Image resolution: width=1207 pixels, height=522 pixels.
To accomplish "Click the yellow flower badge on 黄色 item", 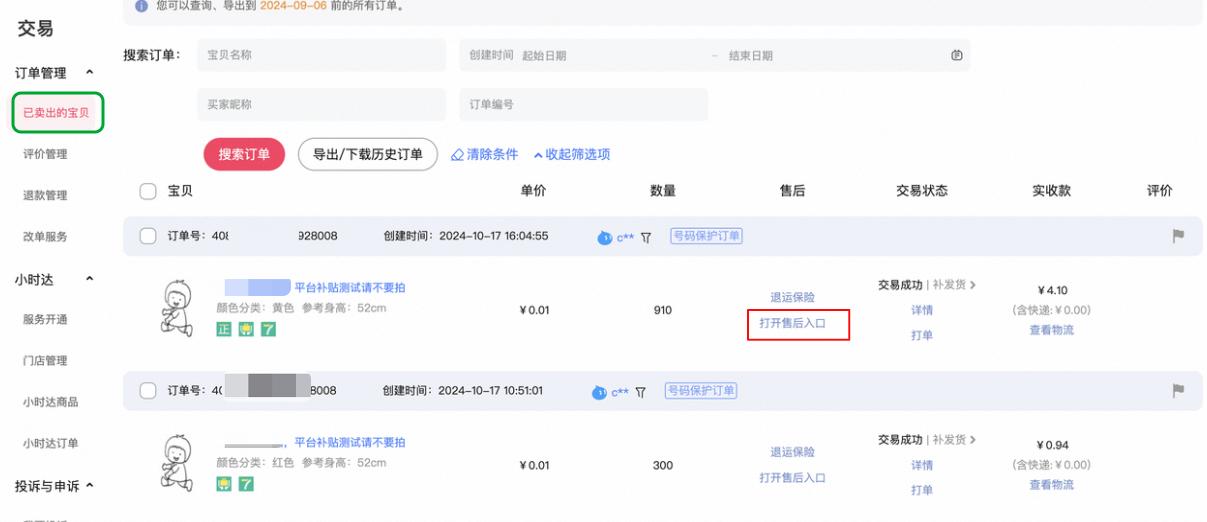I will [x=246, y=329].
